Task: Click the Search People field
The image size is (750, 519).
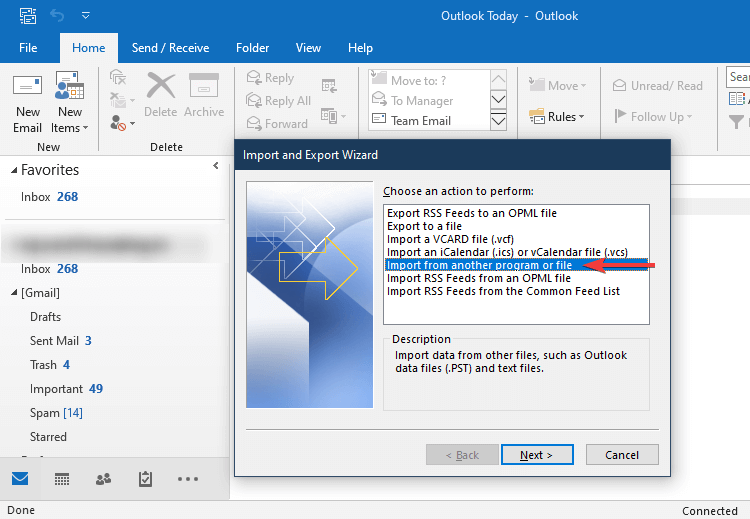Action: point(738,77)
